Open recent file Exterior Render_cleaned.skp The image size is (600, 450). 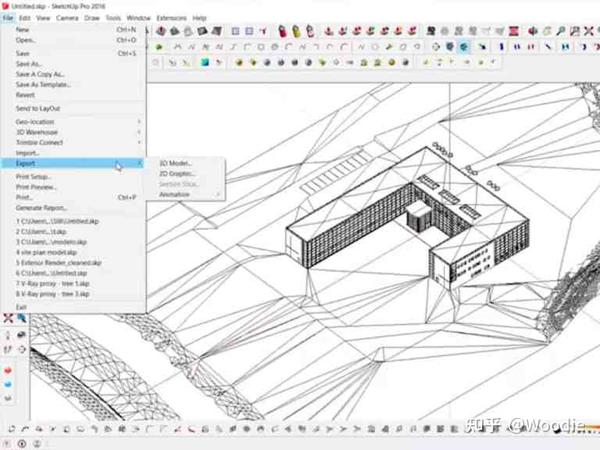pos(59,263)
